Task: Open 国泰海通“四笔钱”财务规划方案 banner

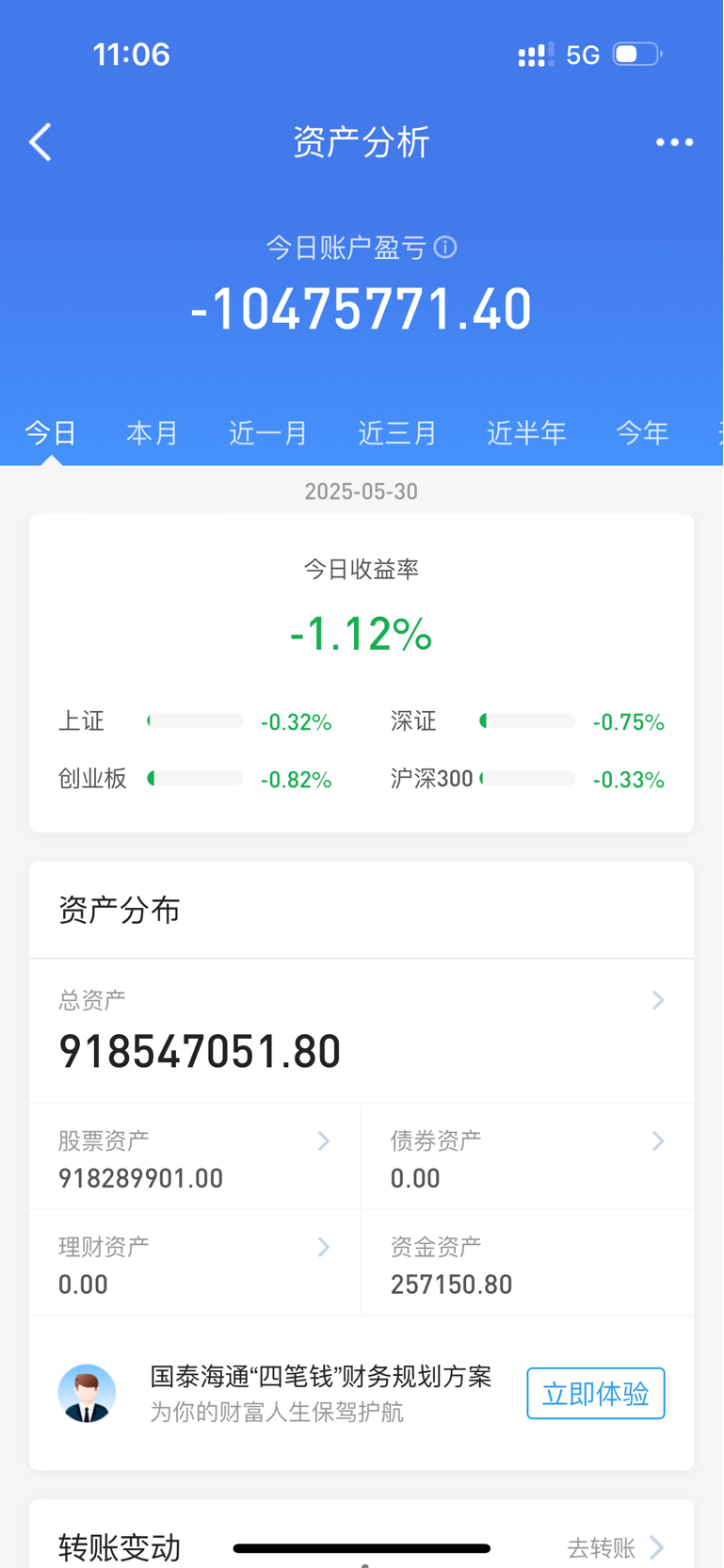Action: tap(362, 1393)
